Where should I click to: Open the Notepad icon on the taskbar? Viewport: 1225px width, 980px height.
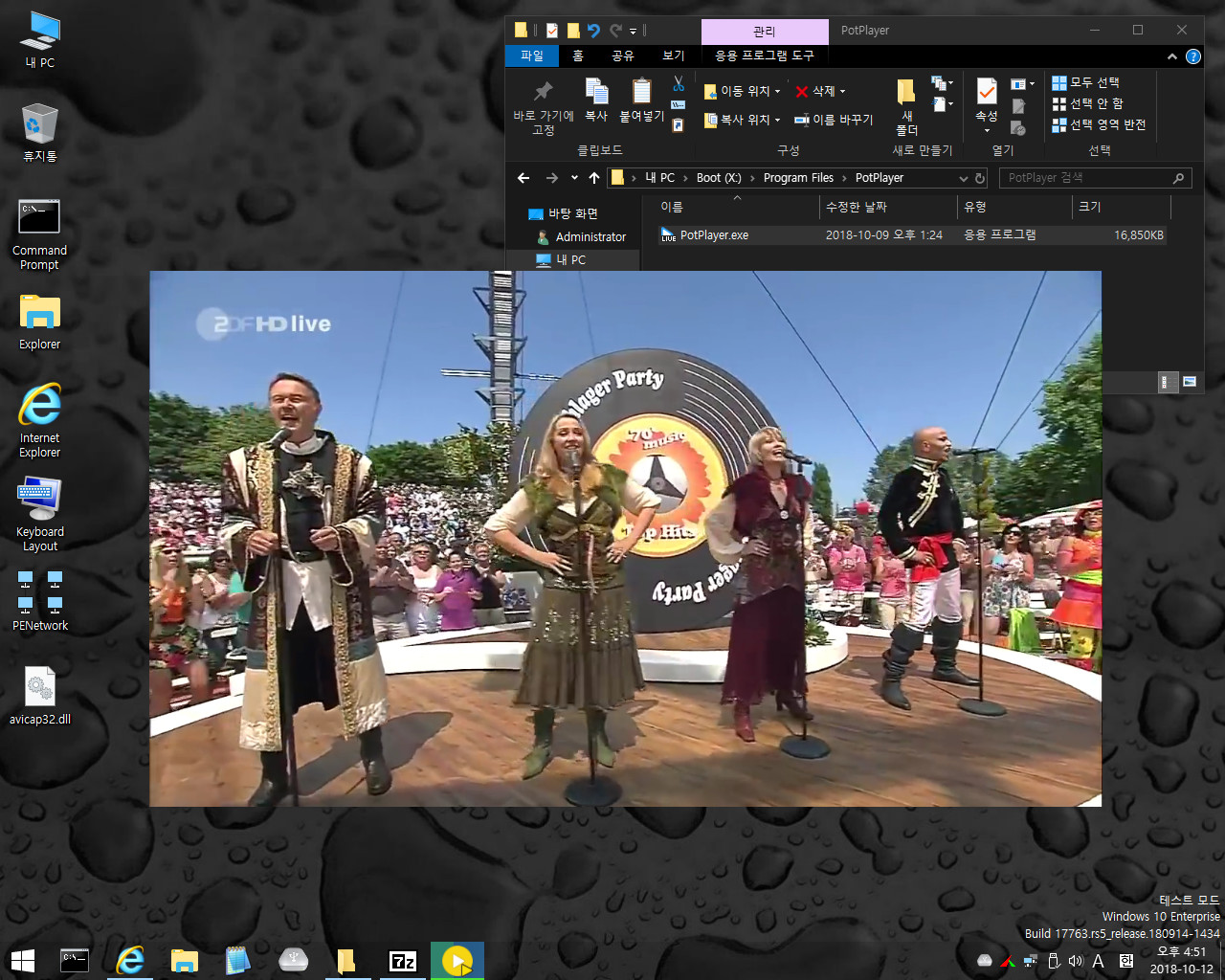[237, 961]
